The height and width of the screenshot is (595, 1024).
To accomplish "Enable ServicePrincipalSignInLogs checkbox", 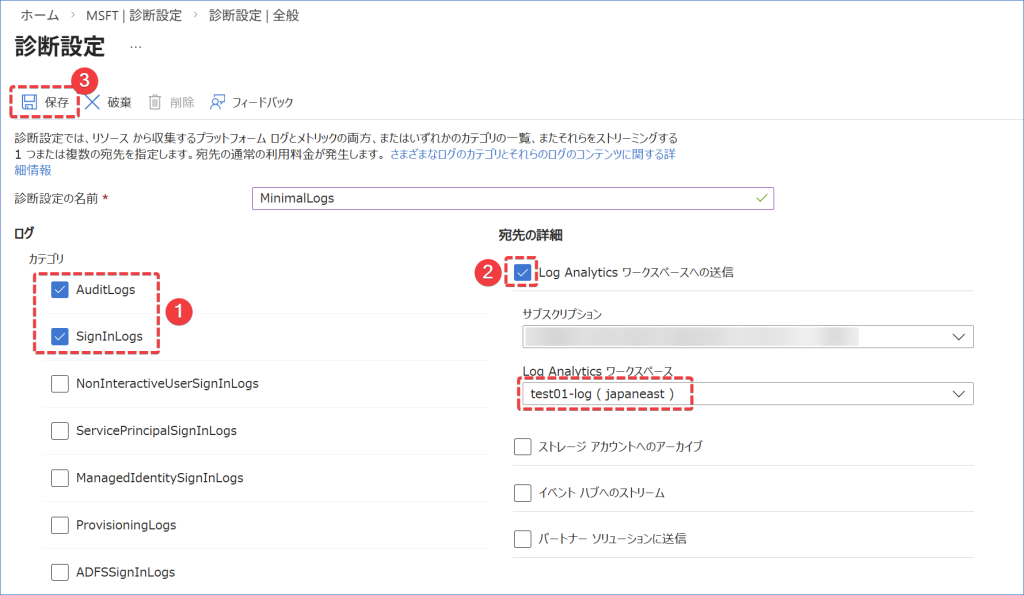I will [x=59, y=431].
